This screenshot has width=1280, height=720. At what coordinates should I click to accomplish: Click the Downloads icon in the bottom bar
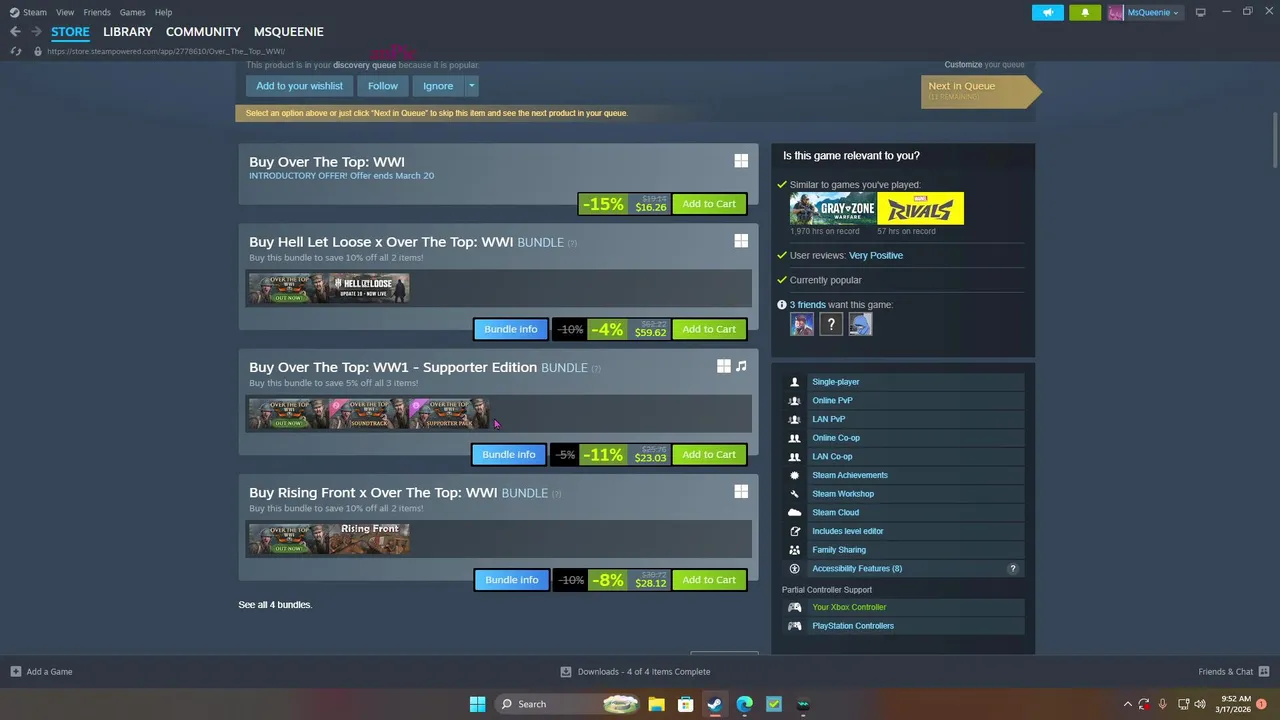565,672
